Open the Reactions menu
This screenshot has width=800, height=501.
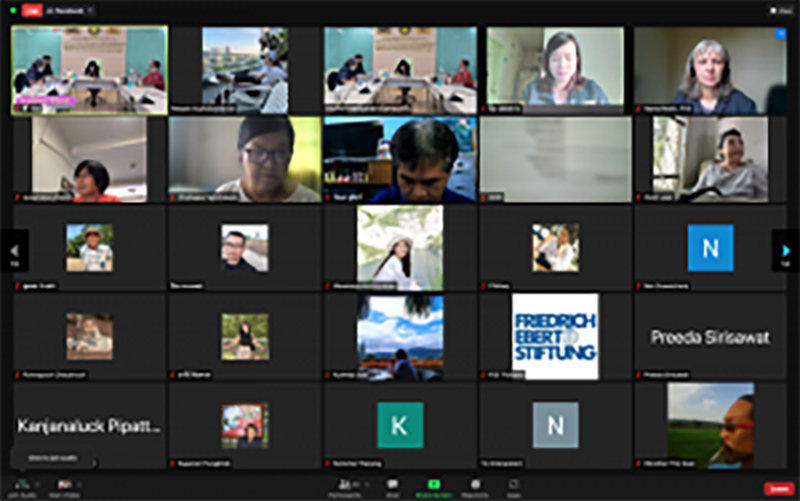click(x=475, y=486)
